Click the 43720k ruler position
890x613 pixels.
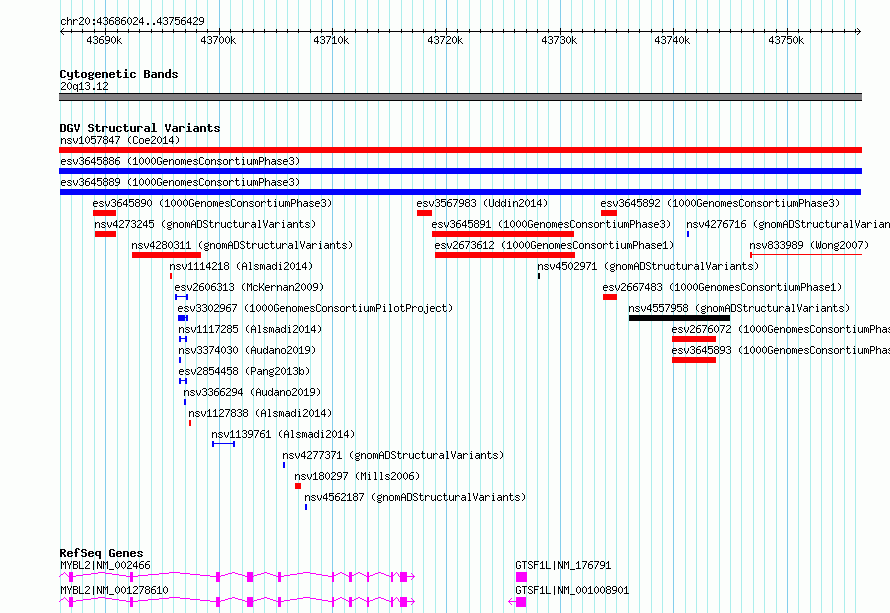pos(446,40)
